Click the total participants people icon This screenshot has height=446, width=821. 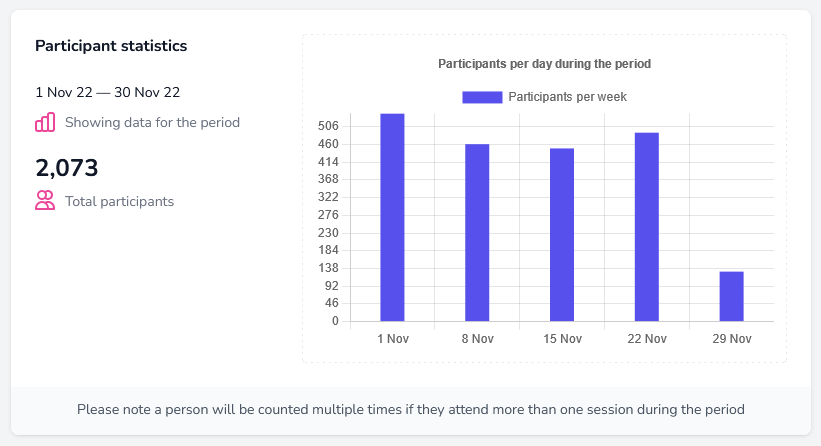(x=45, y=200)
